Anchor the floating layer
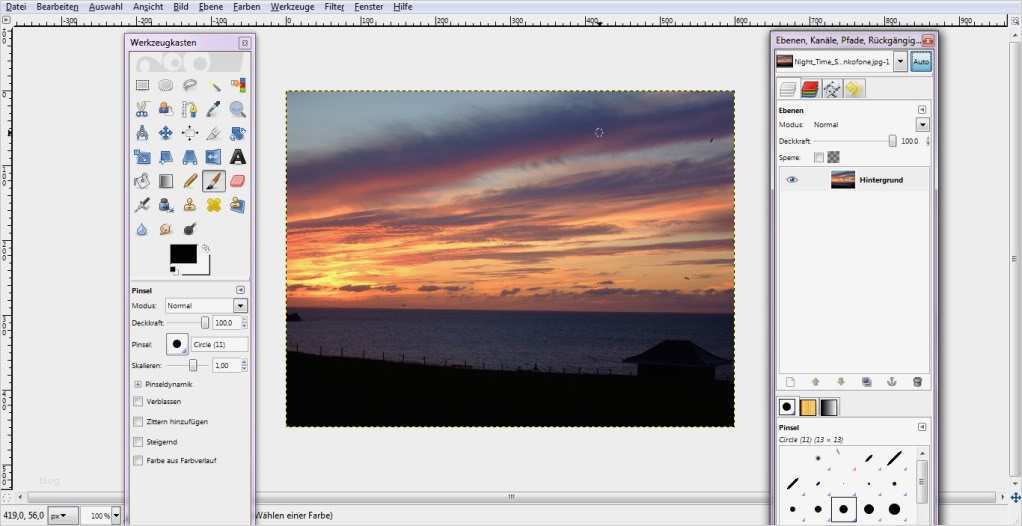This screenshot has height=526, width=1022. click(x=892, y=382)
